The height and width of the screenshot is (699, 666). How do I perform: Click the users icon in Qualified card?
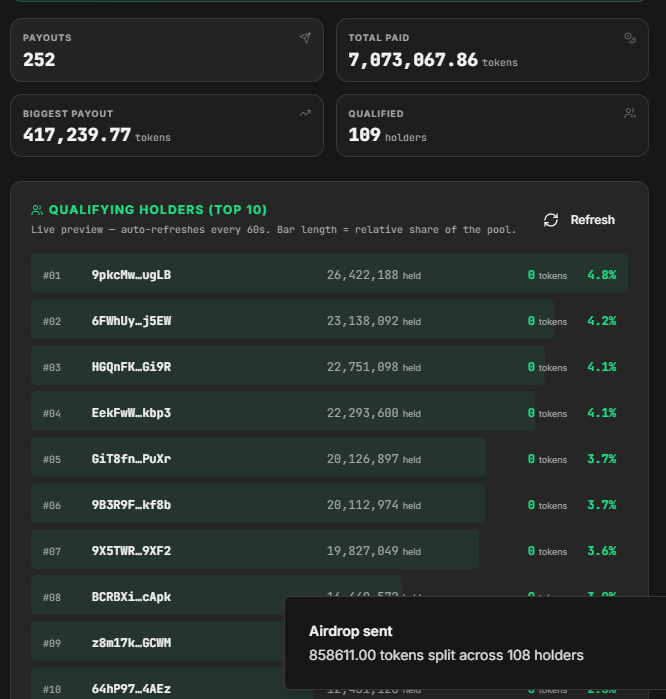629,113
